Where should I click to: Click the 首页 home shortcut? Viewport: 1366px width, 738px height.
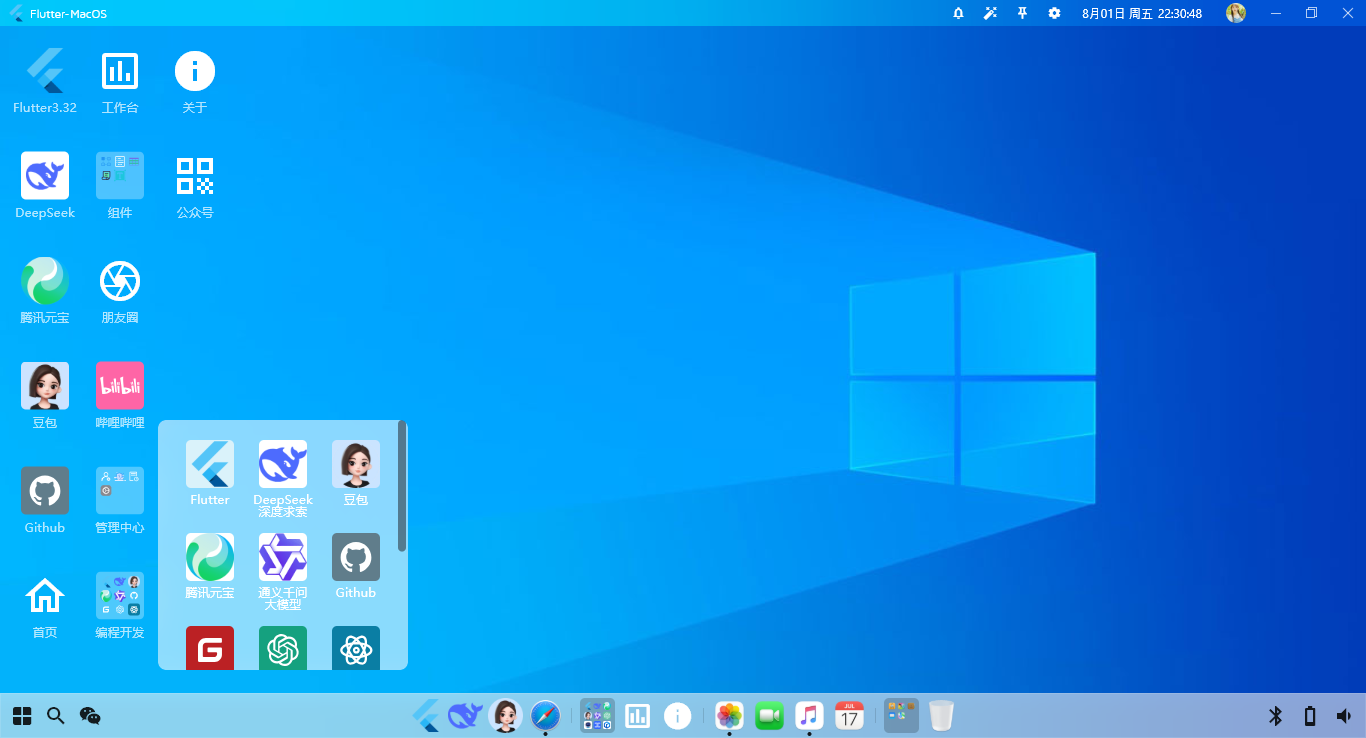pos(45,596)
